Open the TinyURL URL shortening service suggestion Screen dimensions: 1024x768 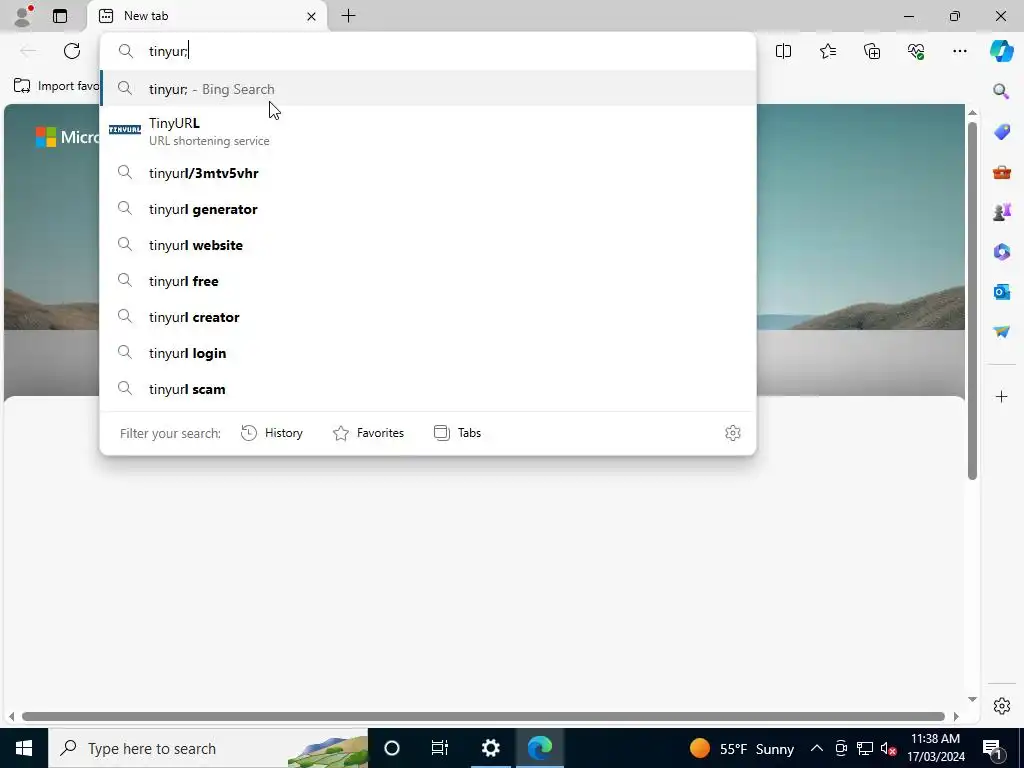tap(428, 131)
